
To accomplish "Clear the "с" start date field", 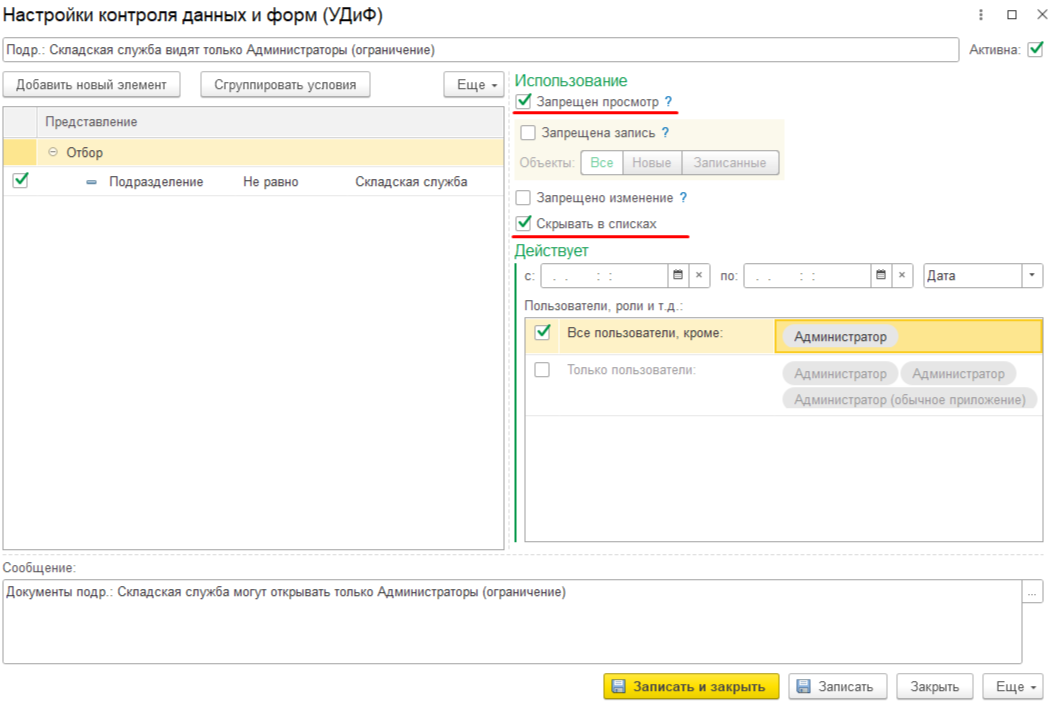I will click(x=699, y=275).
